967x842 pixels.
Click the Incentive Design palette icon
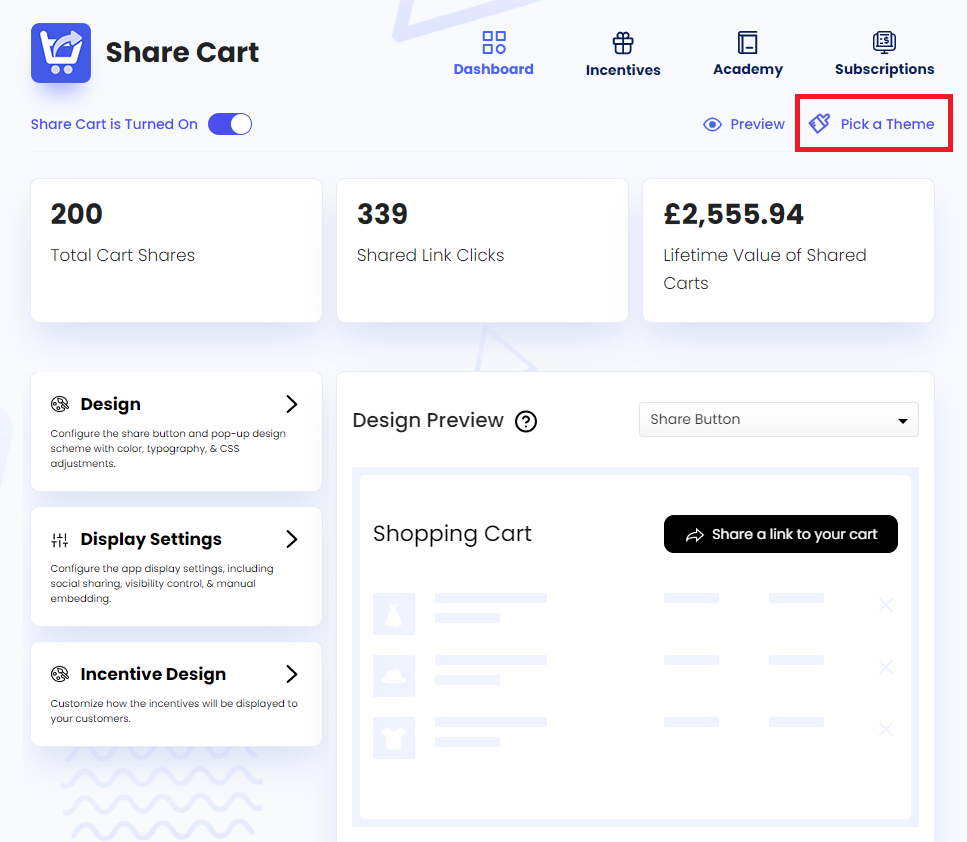(x=57, y=674)
